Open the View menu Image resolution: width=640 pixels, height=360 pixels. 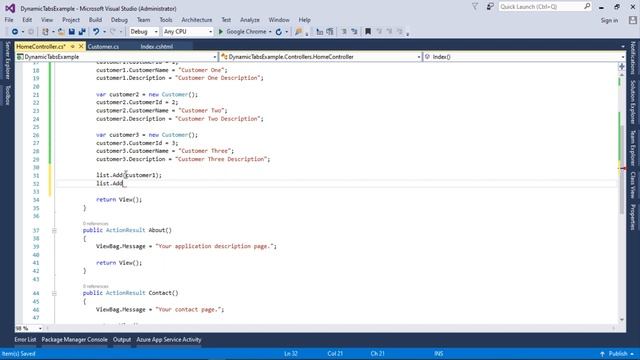point(47,20)
